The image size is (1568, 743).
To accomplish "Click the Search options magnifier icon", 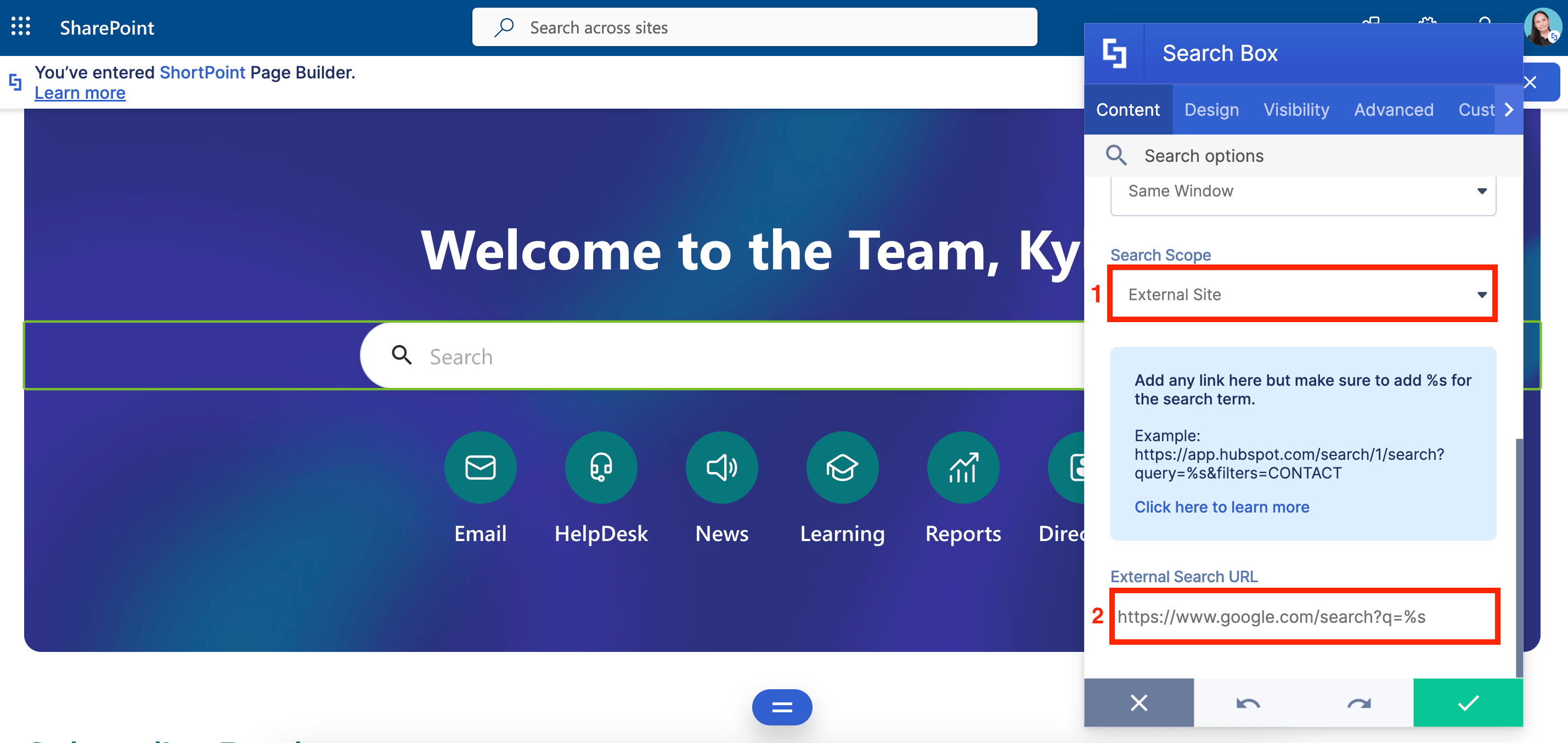I will click(1116, 155).
